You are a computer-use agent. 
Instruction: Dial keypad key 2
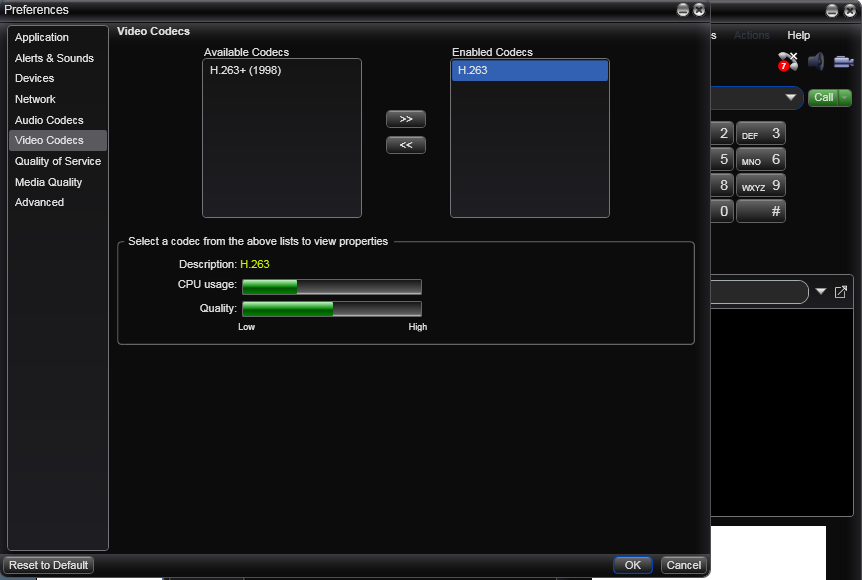[x=722, y=134]
